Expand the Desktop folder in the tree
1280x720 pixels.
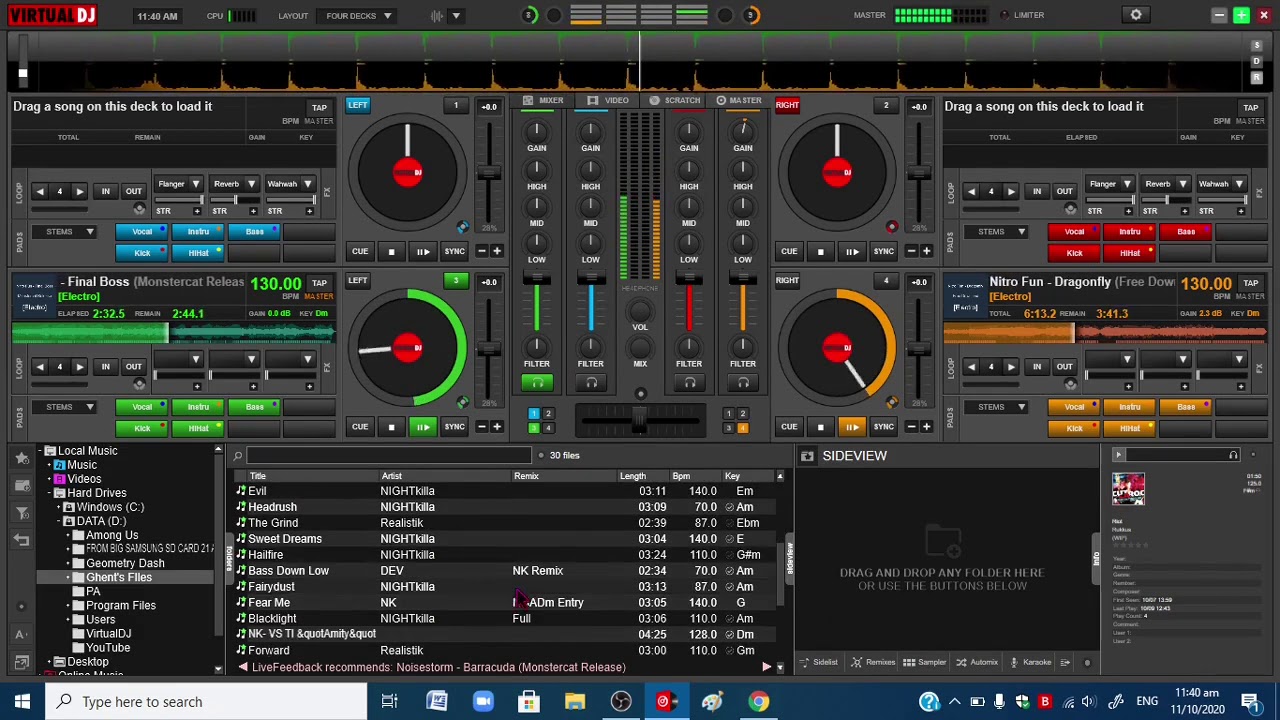pos(49,662)
